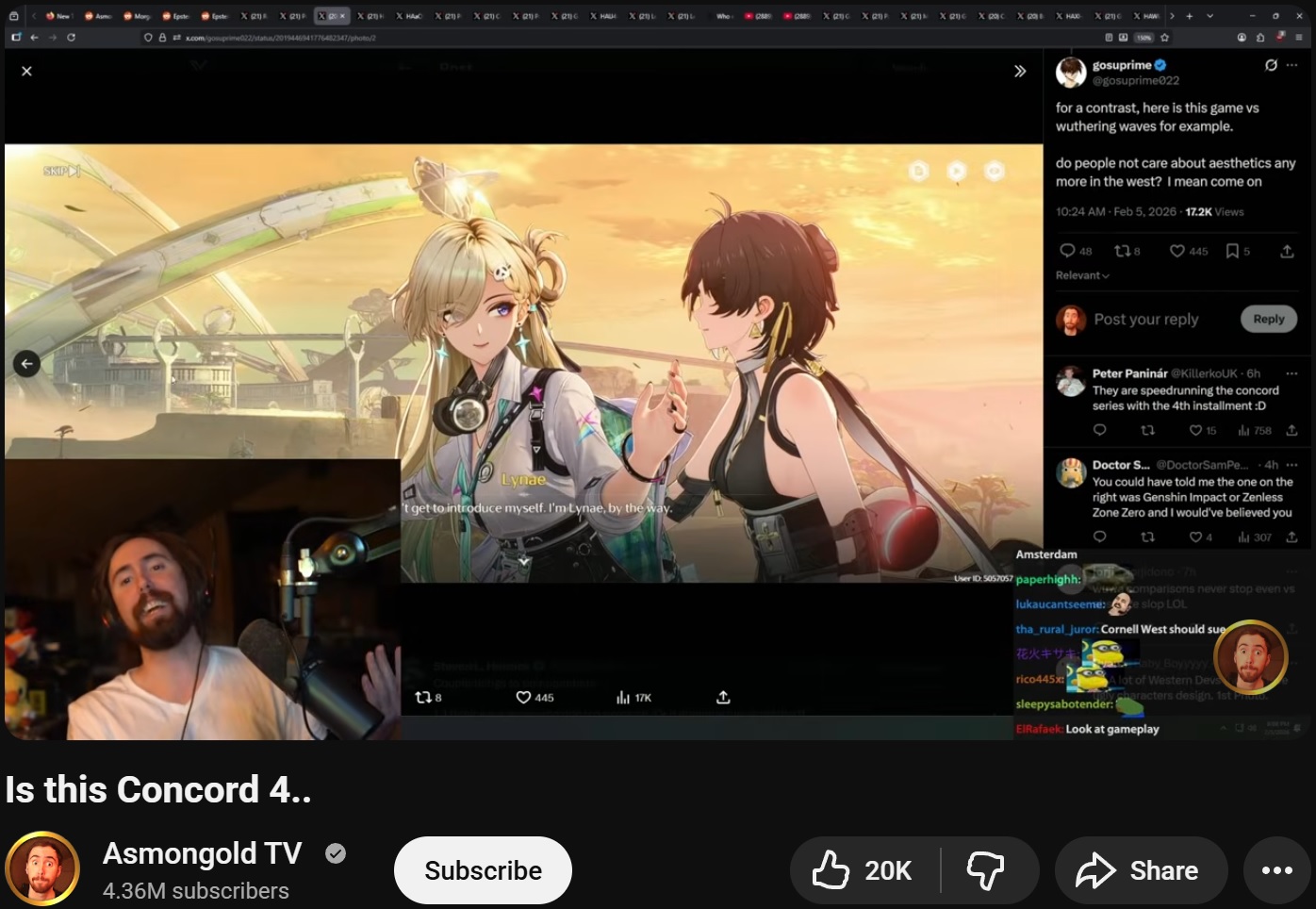Click the Grok icon on gosuprime's tweet
The width and height of the screenshot is (1316, 909).
click(x=1271, y=65)
